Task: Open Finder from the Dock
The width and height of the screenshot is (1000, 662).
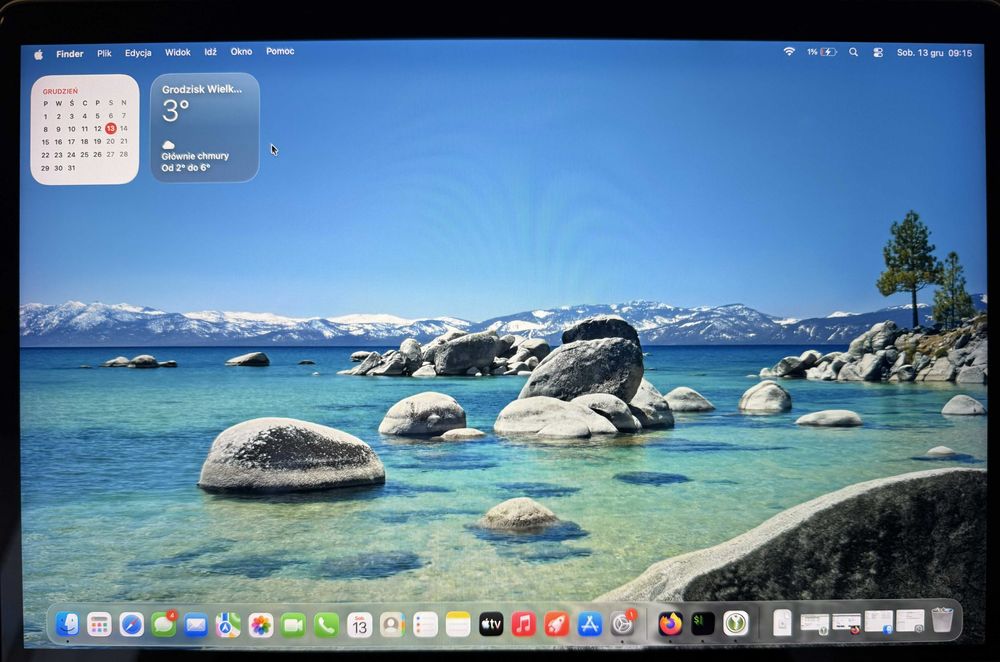Action: tap(67, 624)
